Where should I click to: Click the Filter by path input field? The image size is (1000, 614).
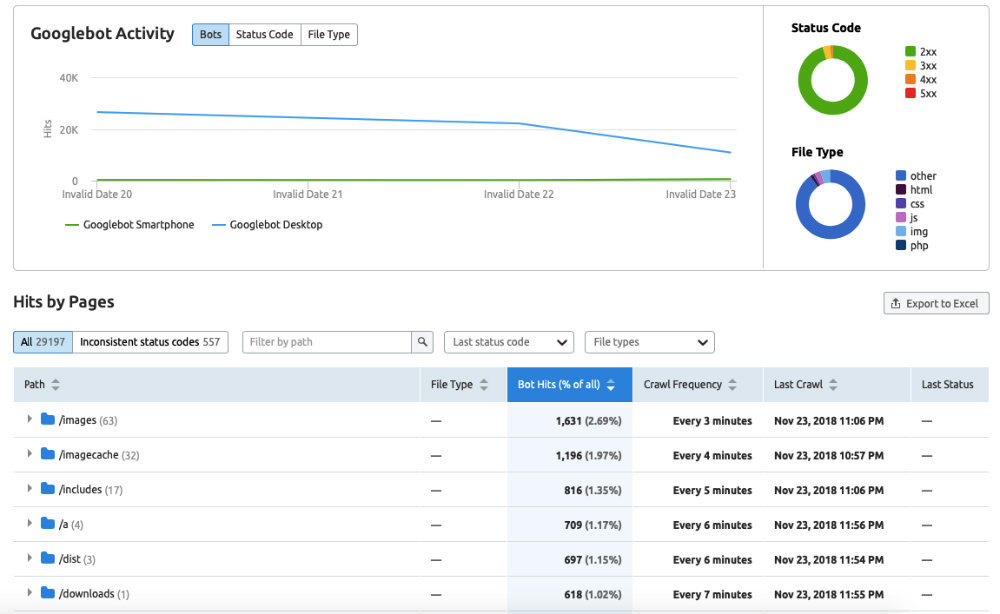coord(327,342)
